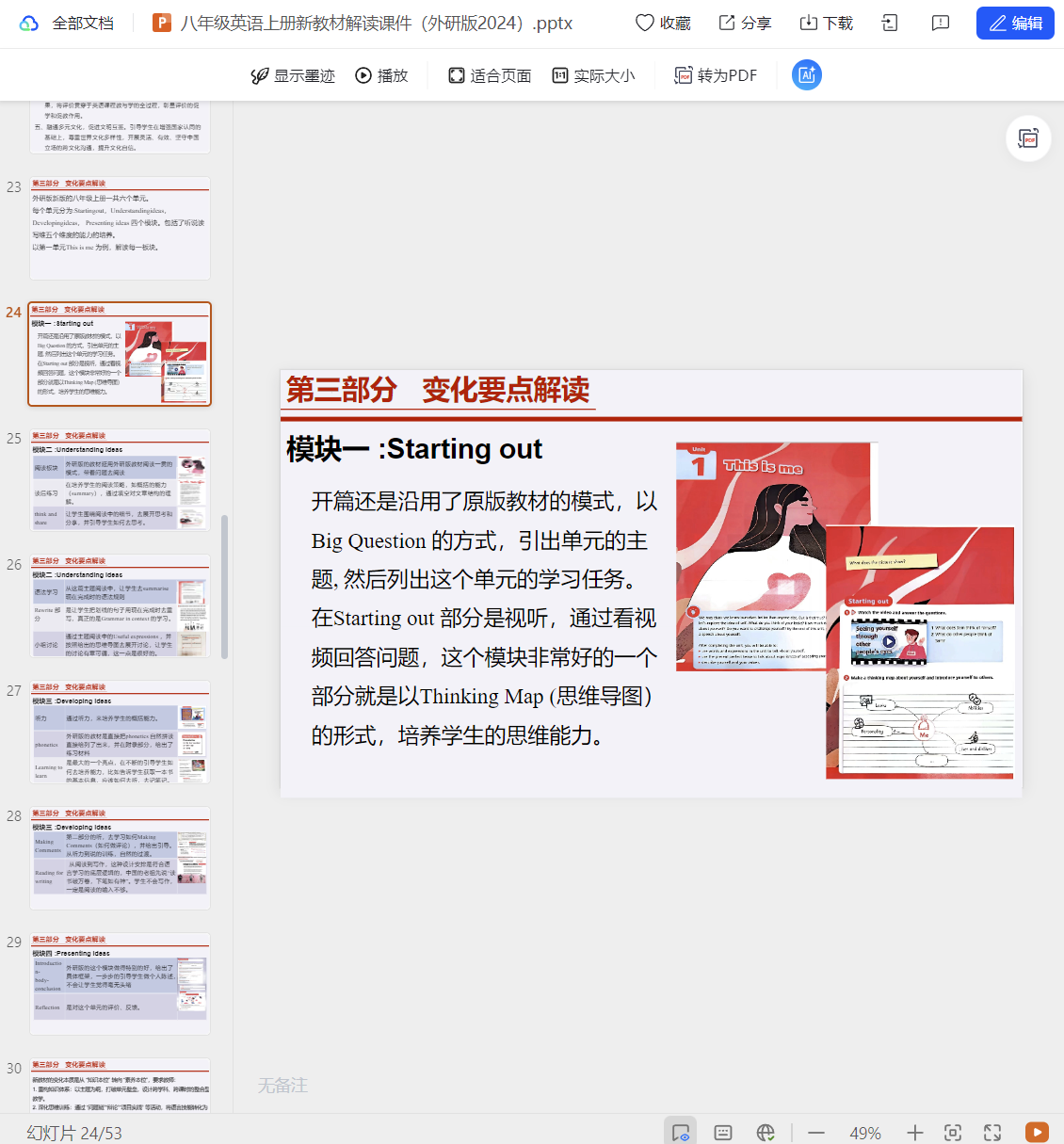Select slide 29 thumbnail
This screenshot has width=1064, height=1144.
click(120, 984)
